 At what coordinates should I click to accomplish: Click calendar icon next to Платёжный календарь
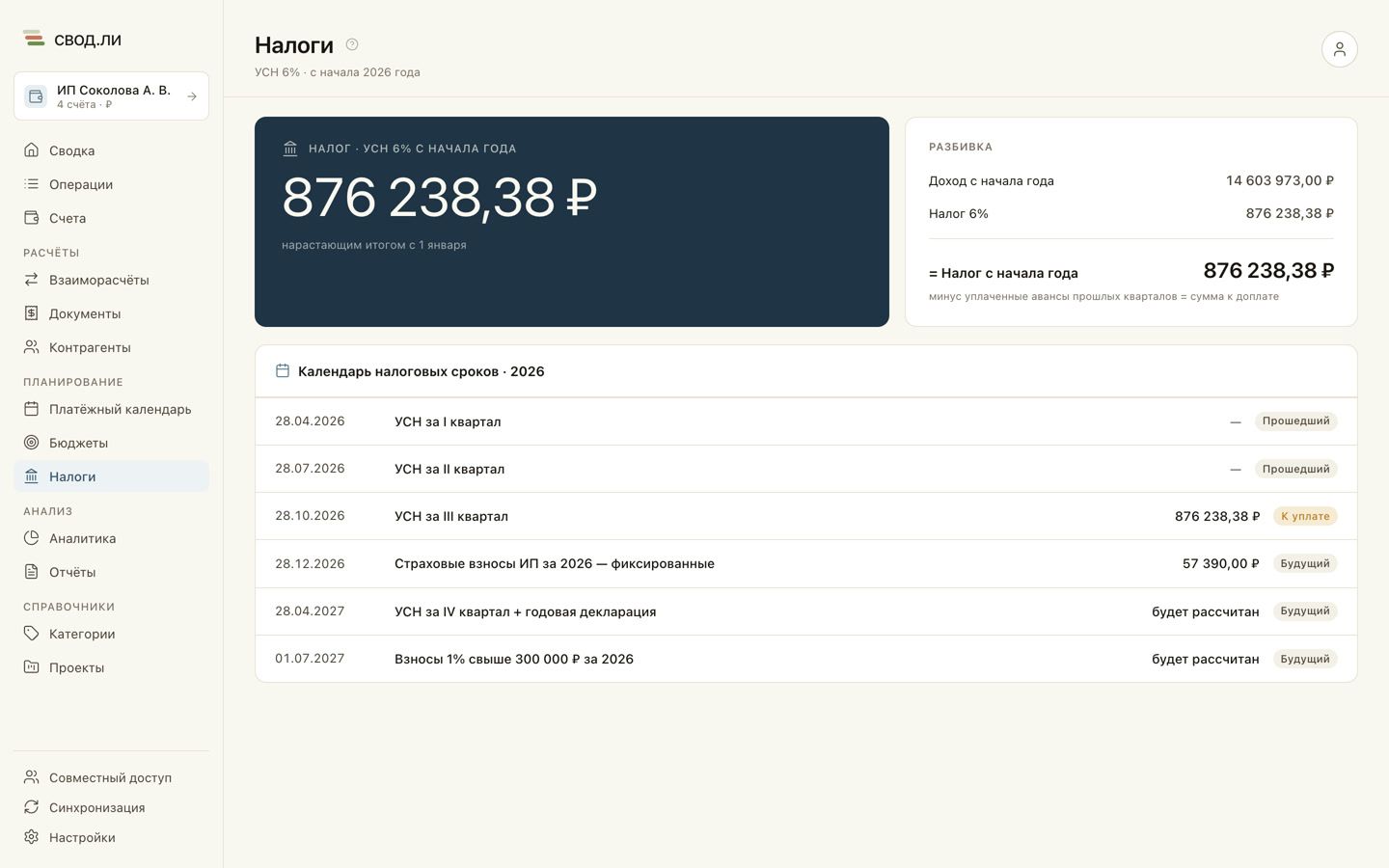point(32,409)
